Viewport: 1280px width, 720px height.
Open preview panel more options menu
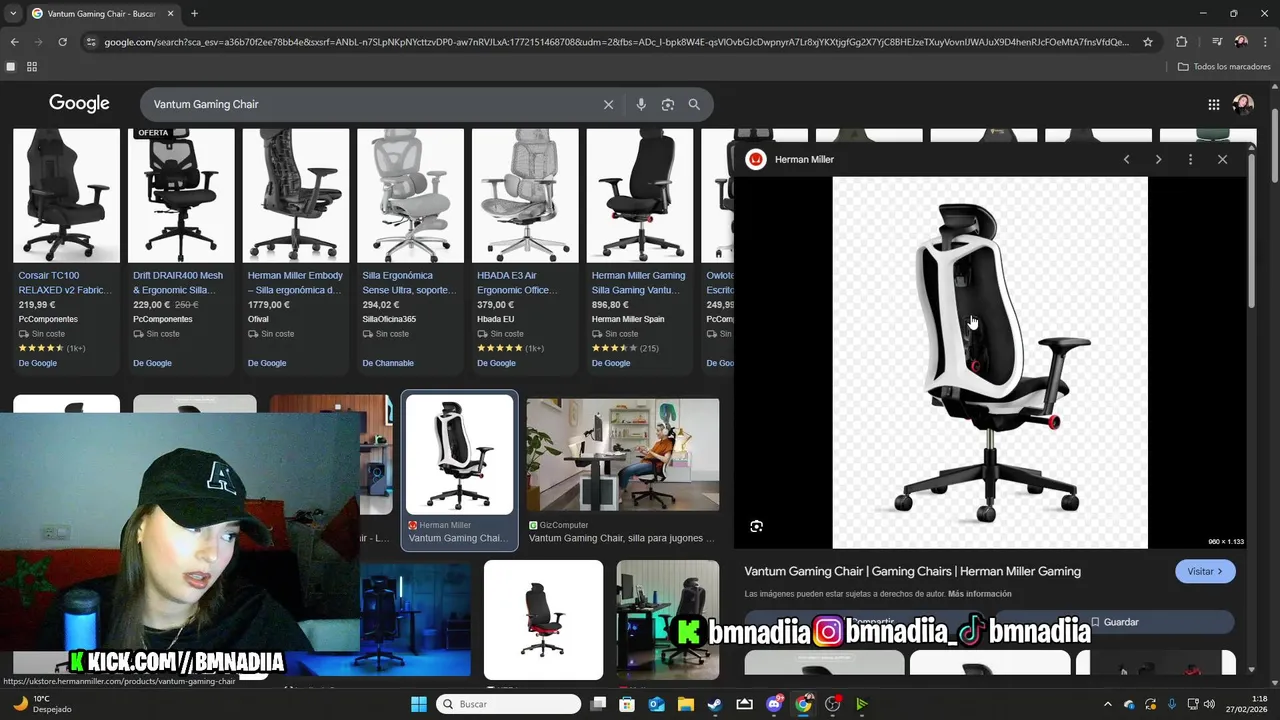[x=1190, y=159]
